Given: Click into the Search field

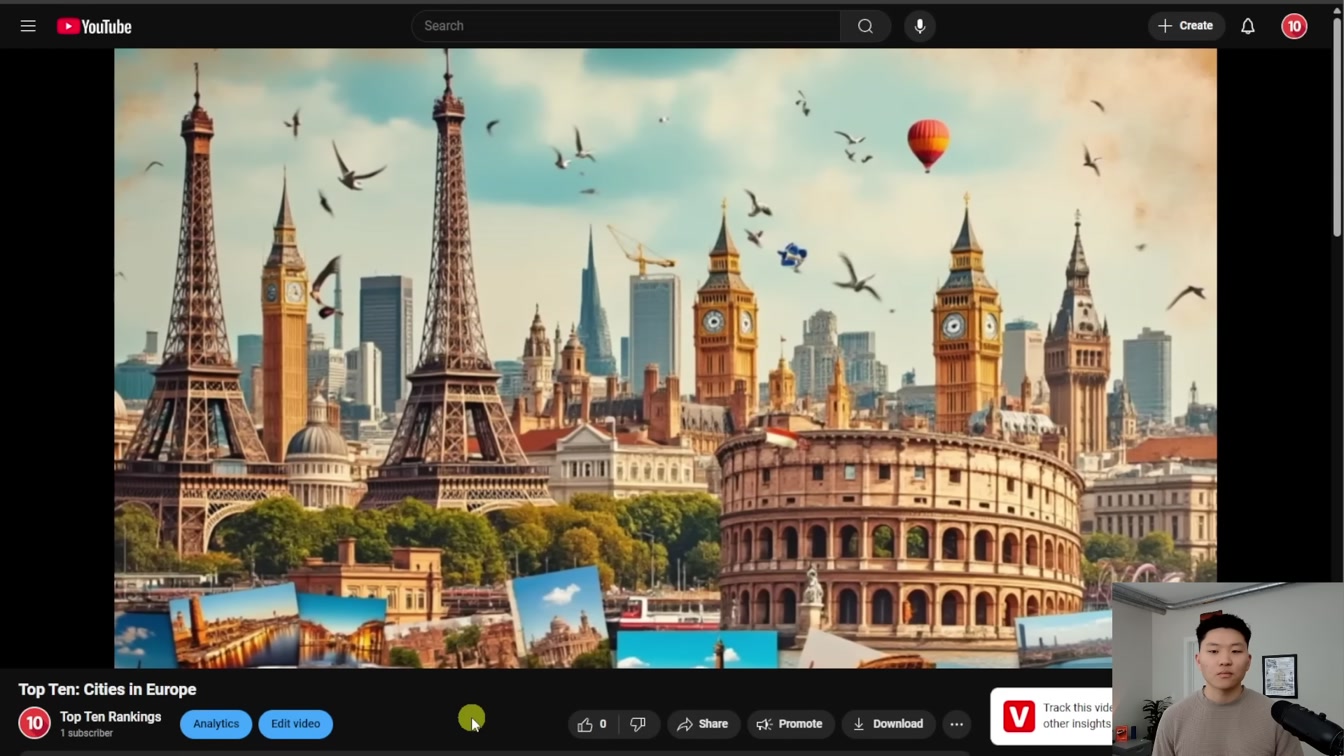Looking at the screenshot, I should 626,26.
